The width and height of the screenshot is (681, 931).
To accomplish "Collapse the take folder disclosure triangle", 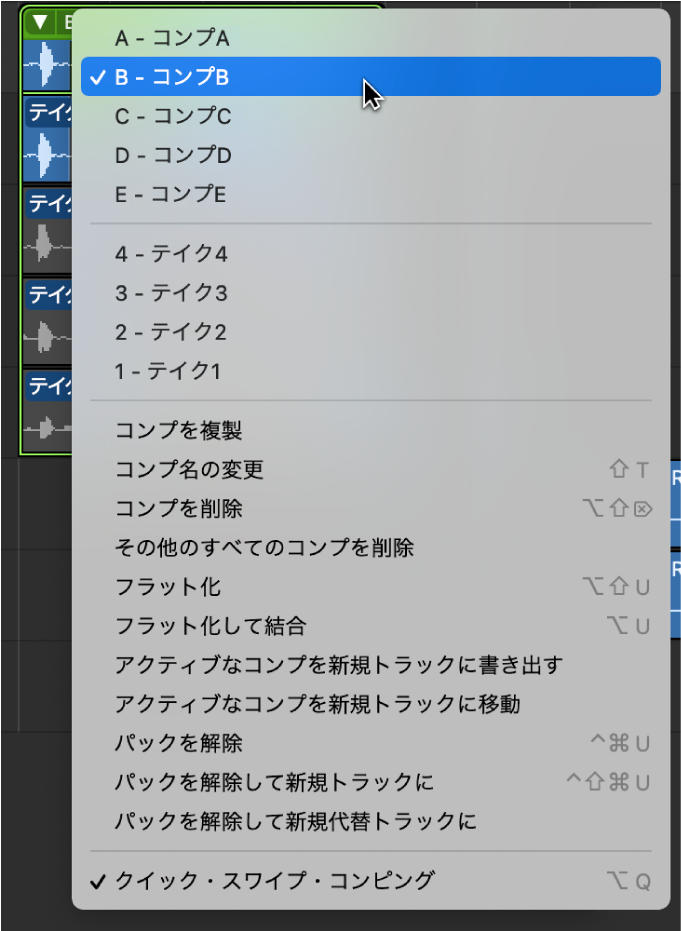I will (40, 23).
